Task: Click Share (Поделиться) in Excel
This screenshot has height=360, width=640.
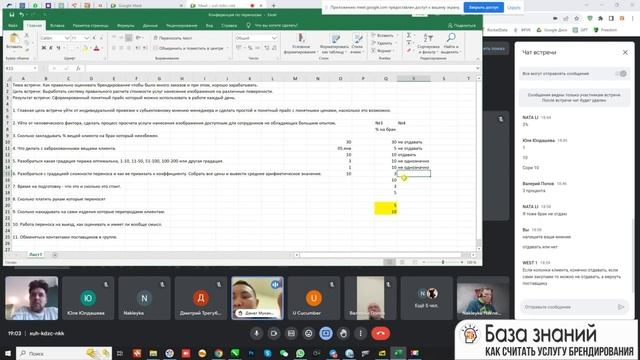Action: [462, 25]
